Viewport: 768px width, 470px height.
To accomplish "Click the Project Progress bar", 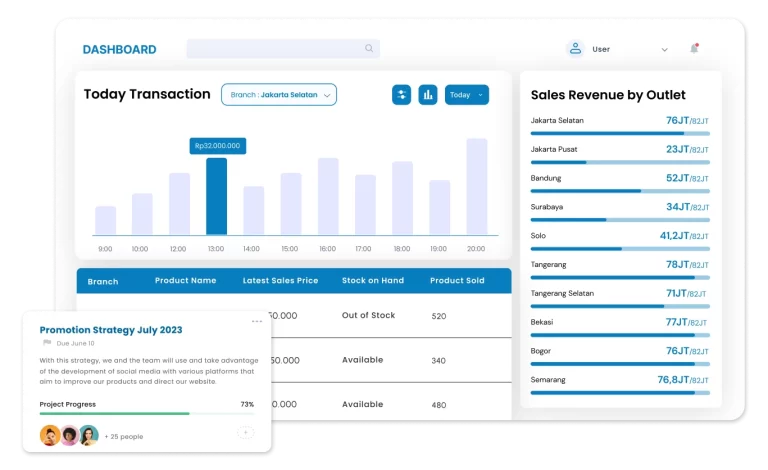I will 146,413.
